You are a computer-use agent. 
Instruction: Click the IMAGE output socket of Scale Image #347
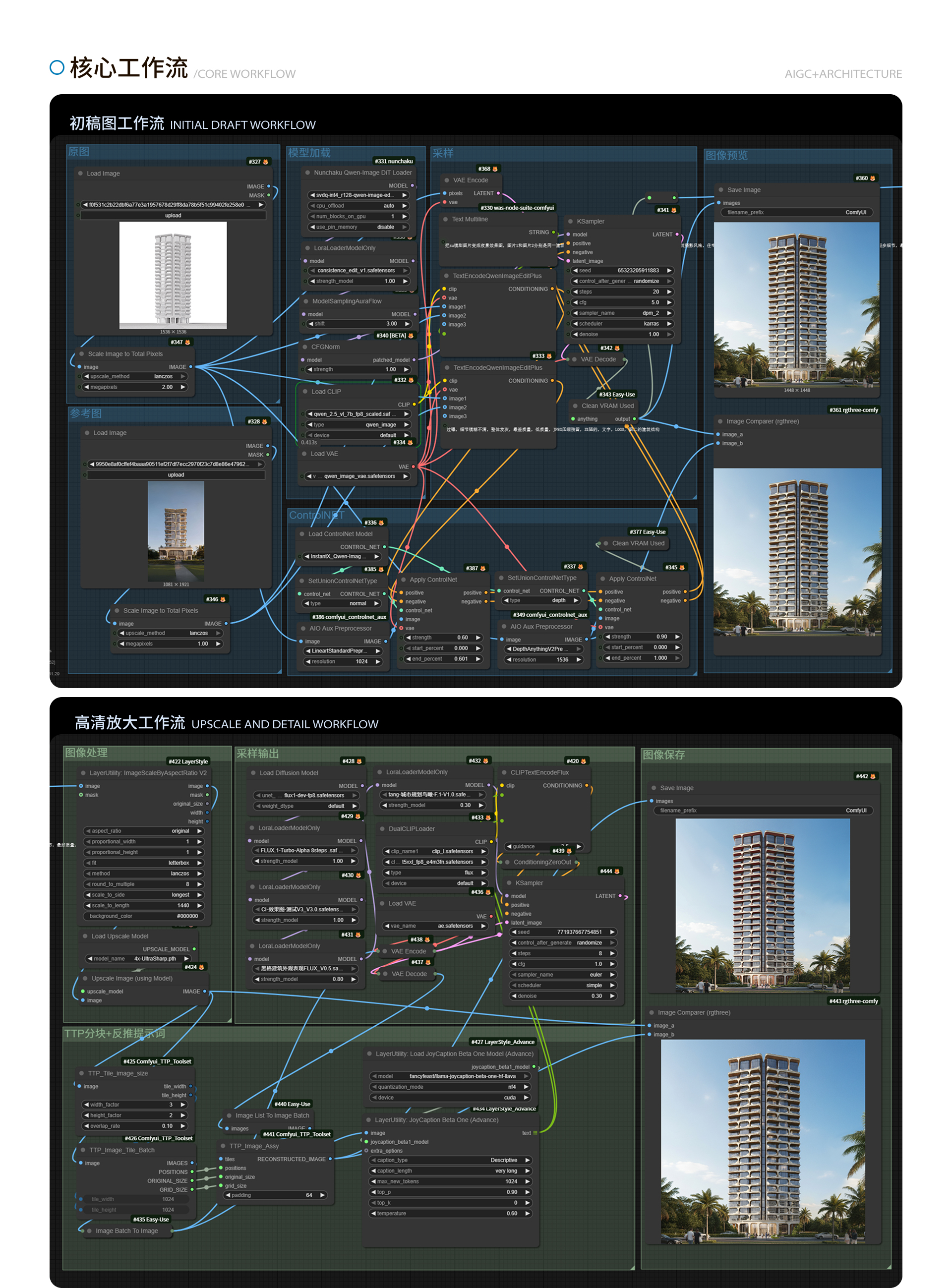[191, 366]
